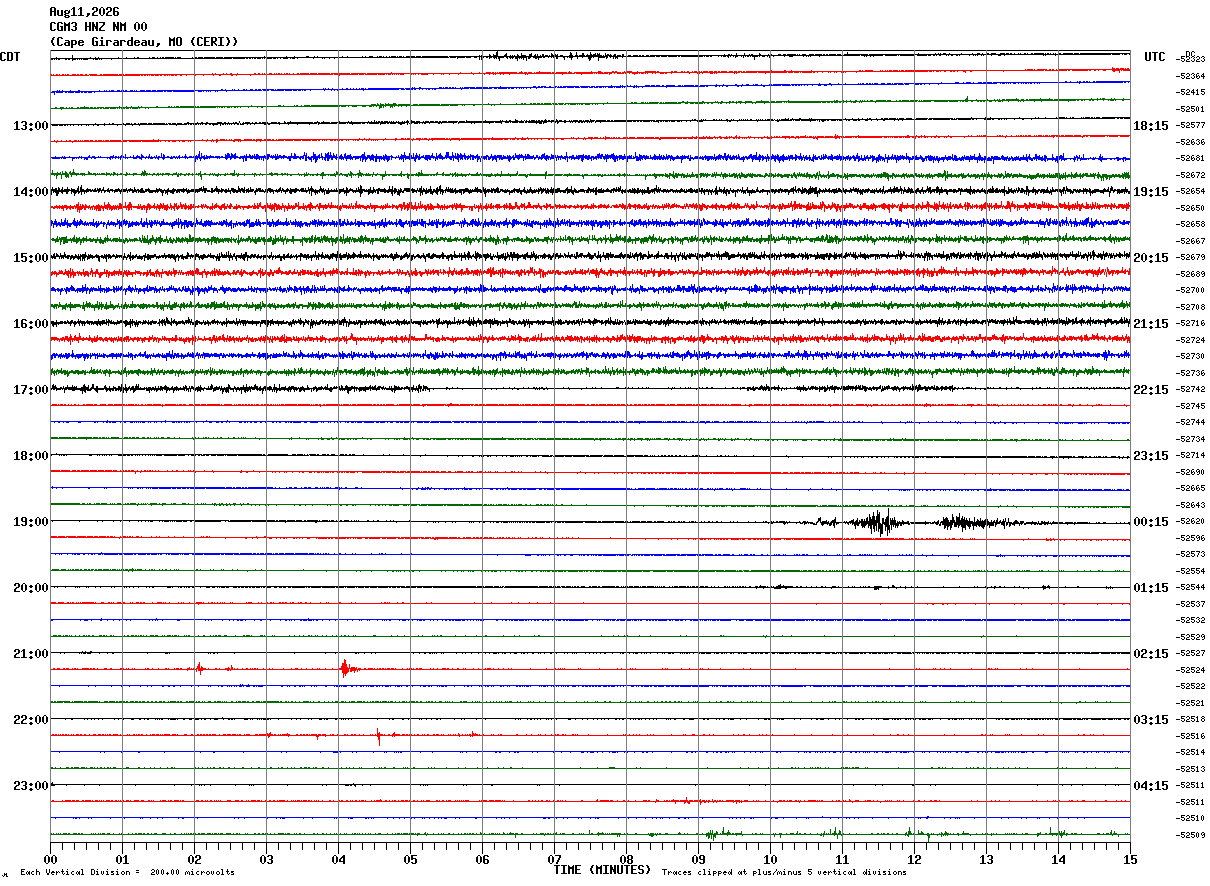Click the DC offset value -52679
Screen dimensions: 1210x886
(x=1190, y=258)
